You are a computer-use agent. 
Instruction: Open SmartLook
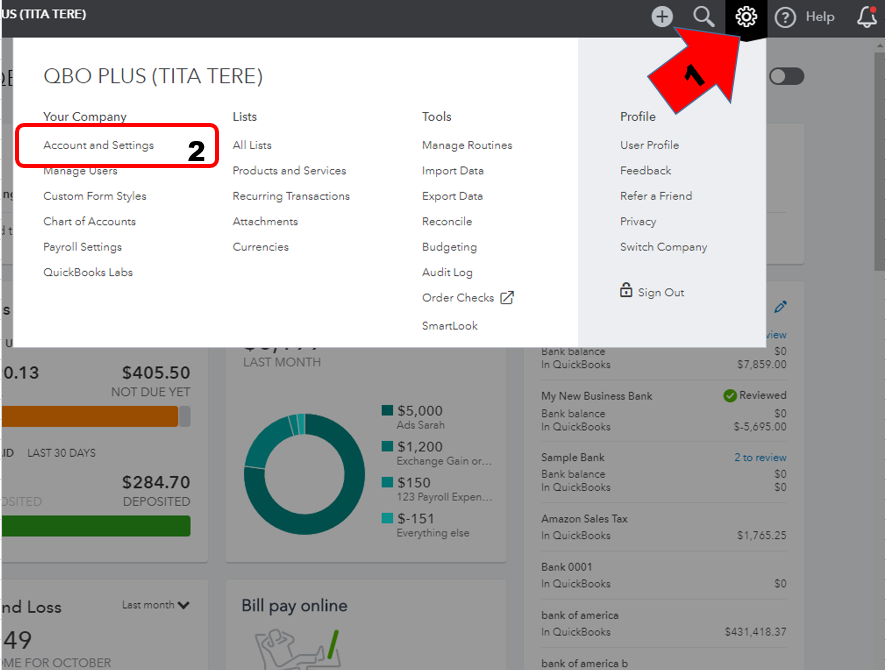(450, 326)
